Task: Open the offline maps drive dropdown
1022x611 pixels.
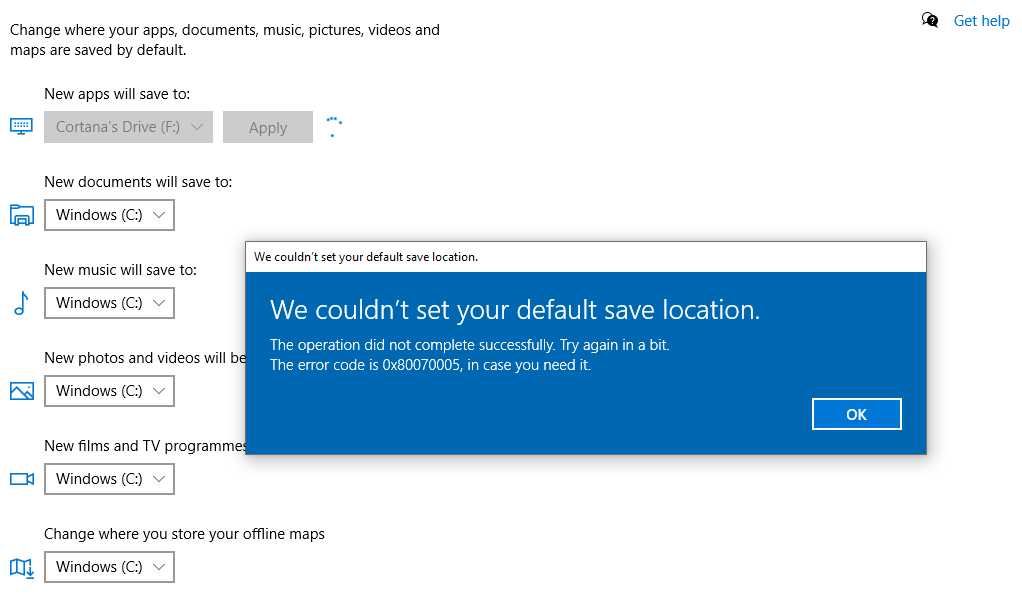Action: (110, 567)
